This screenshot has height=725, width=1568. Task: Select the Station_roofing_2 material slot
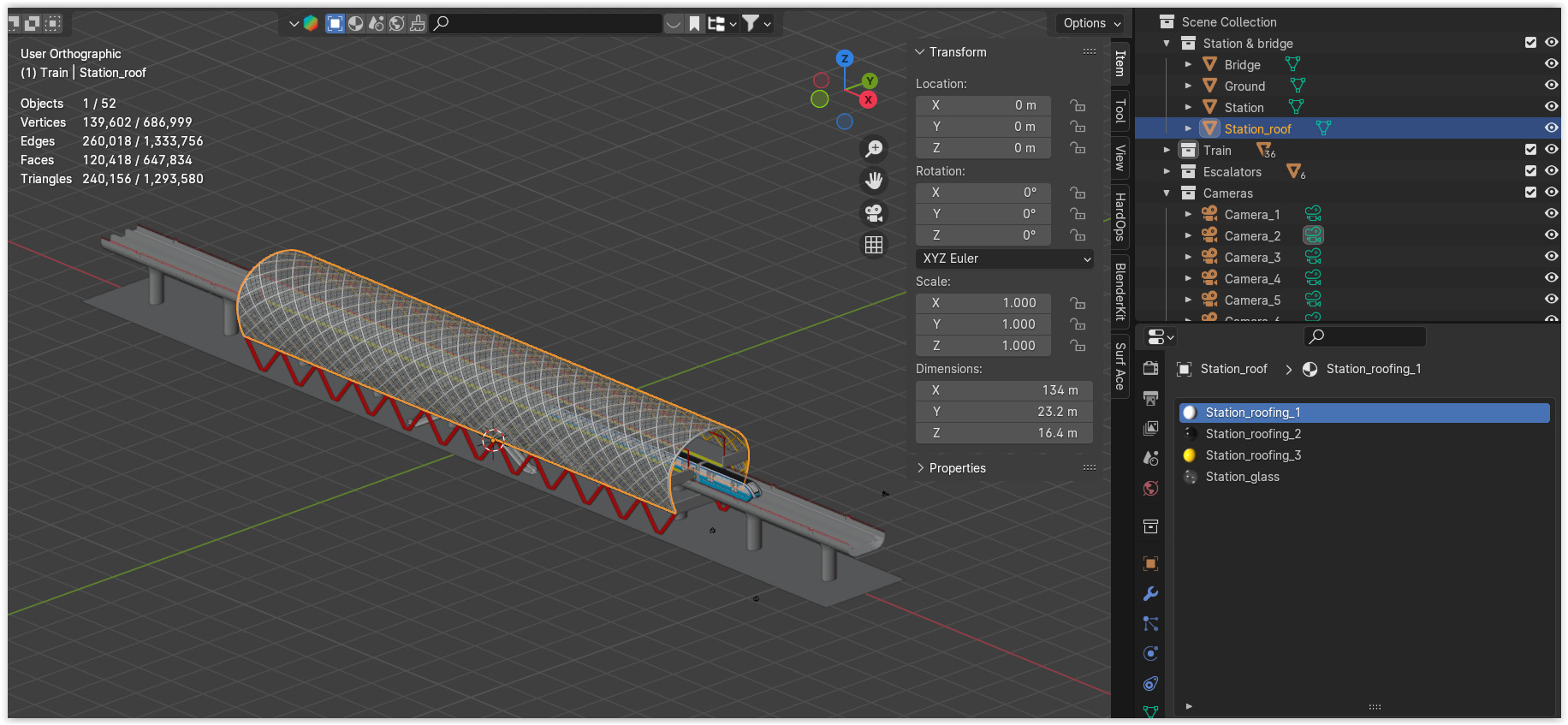click(x=1364, y=434)
